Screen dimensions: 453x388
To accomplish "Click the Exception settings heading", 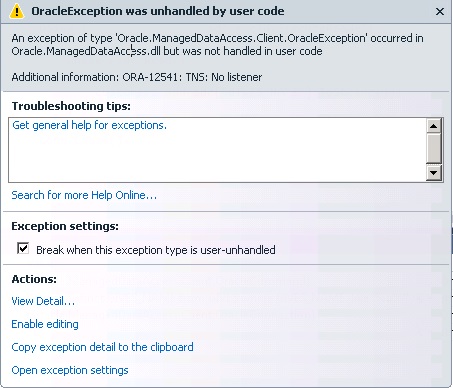I will tap(65, 226).
